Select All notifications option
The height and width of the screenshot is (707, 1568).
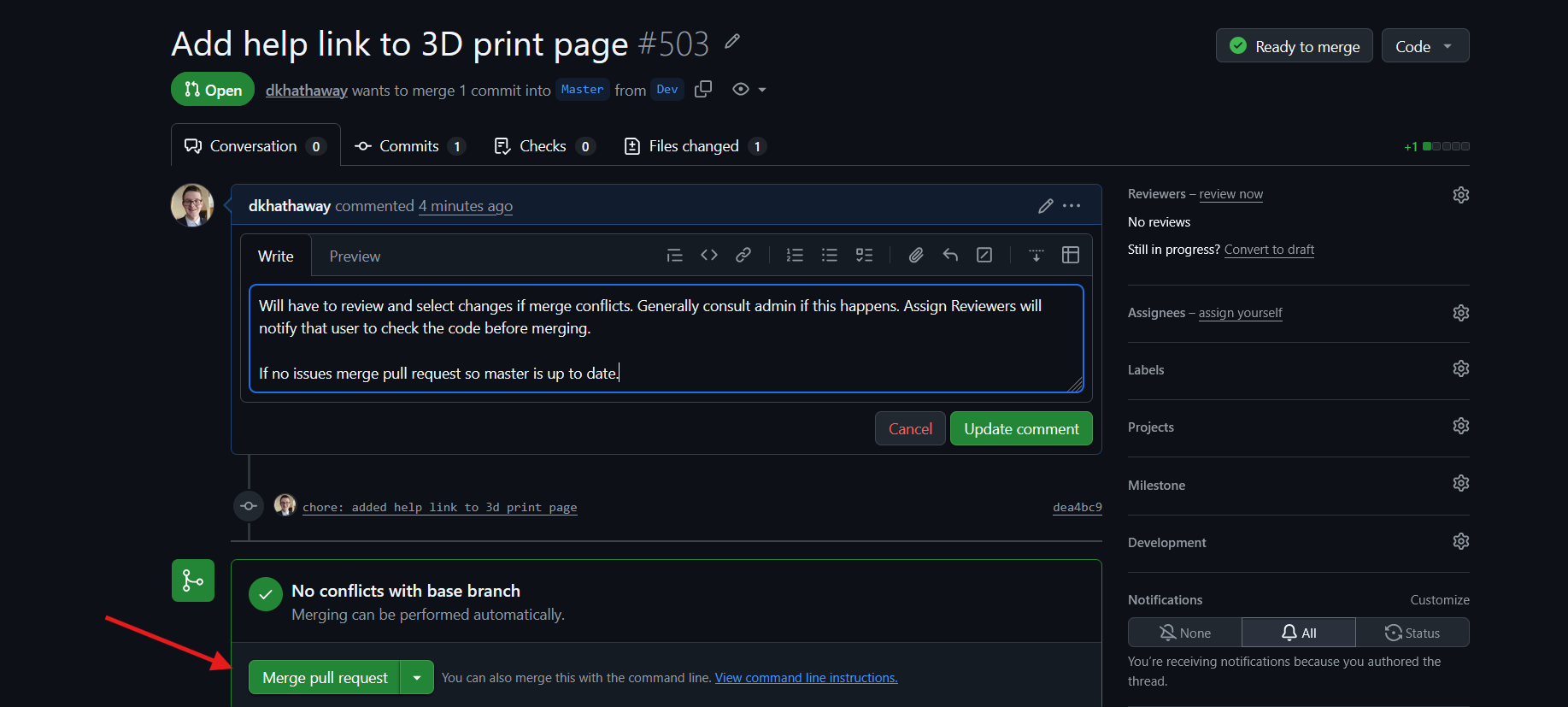pos(1299,633)
